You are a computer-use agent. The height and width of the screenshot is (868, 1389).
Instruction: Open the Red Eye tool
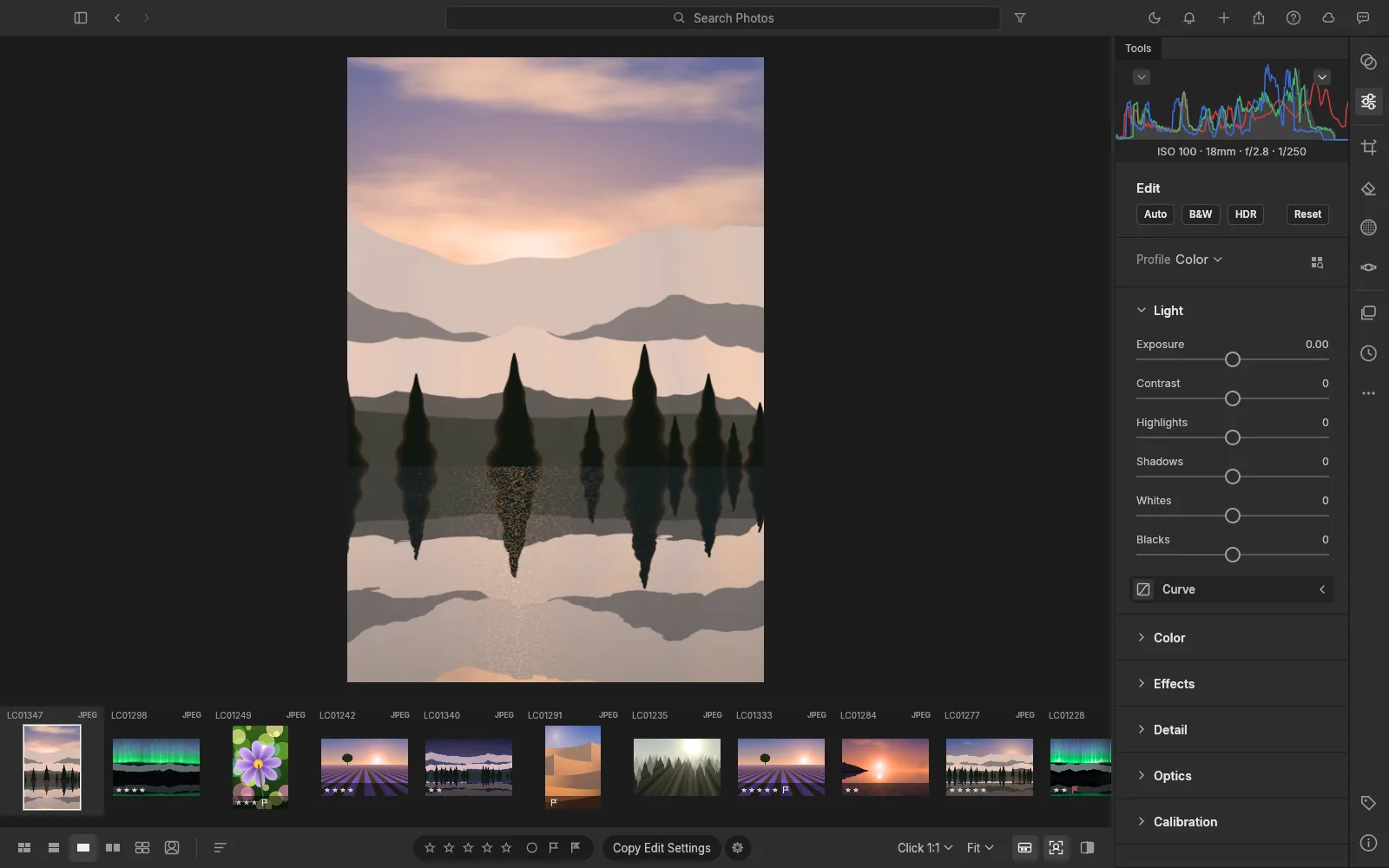tap(1368, 267)
